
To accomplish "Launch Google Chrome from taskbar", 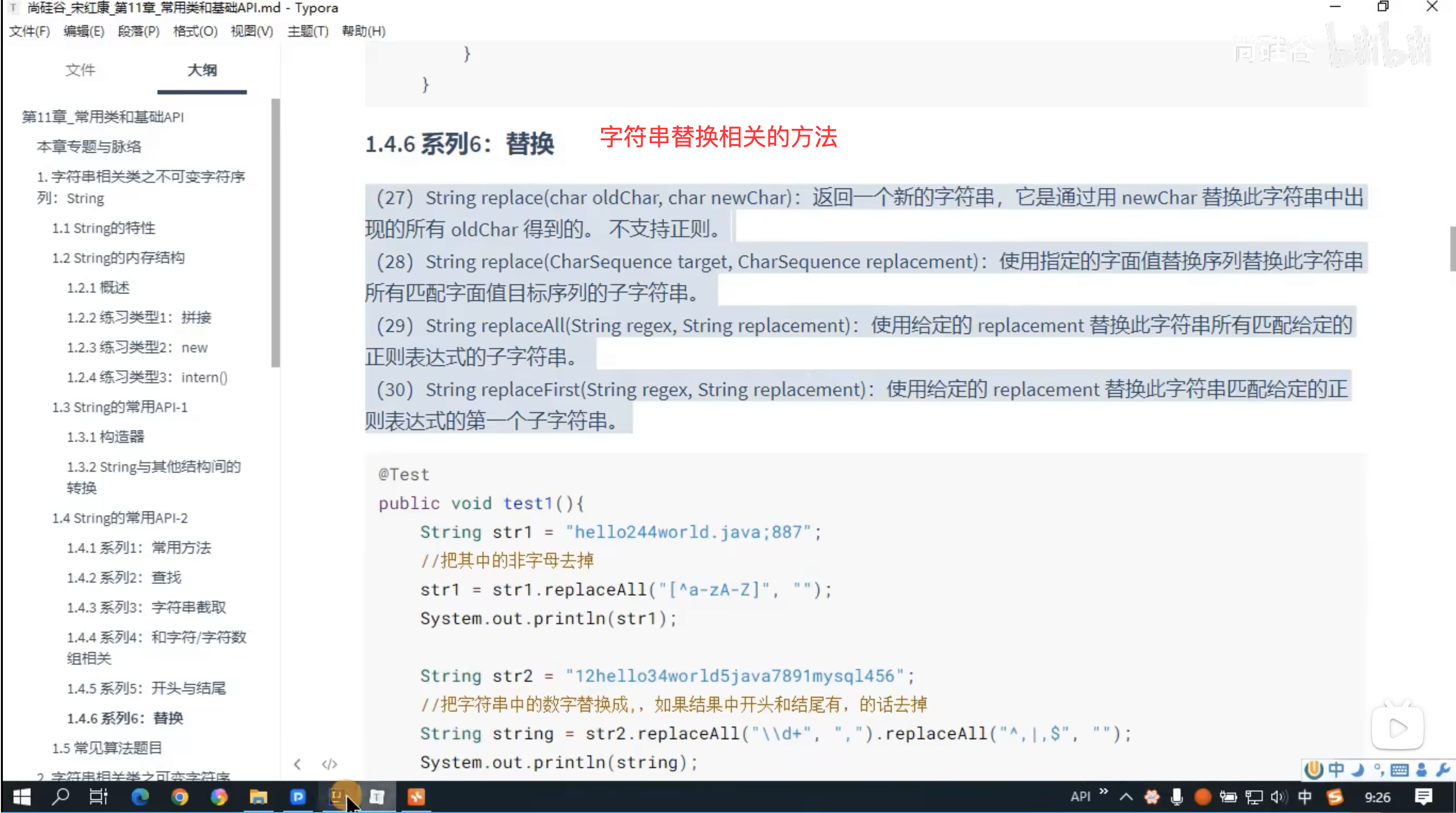I will pos(180,797).
